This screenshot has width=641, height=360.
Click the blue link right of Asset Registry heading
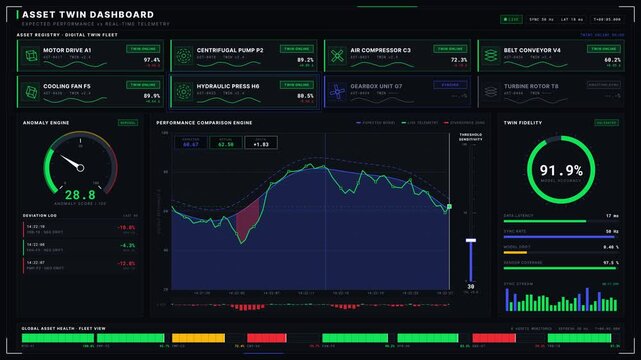click(x=602, y=35)
